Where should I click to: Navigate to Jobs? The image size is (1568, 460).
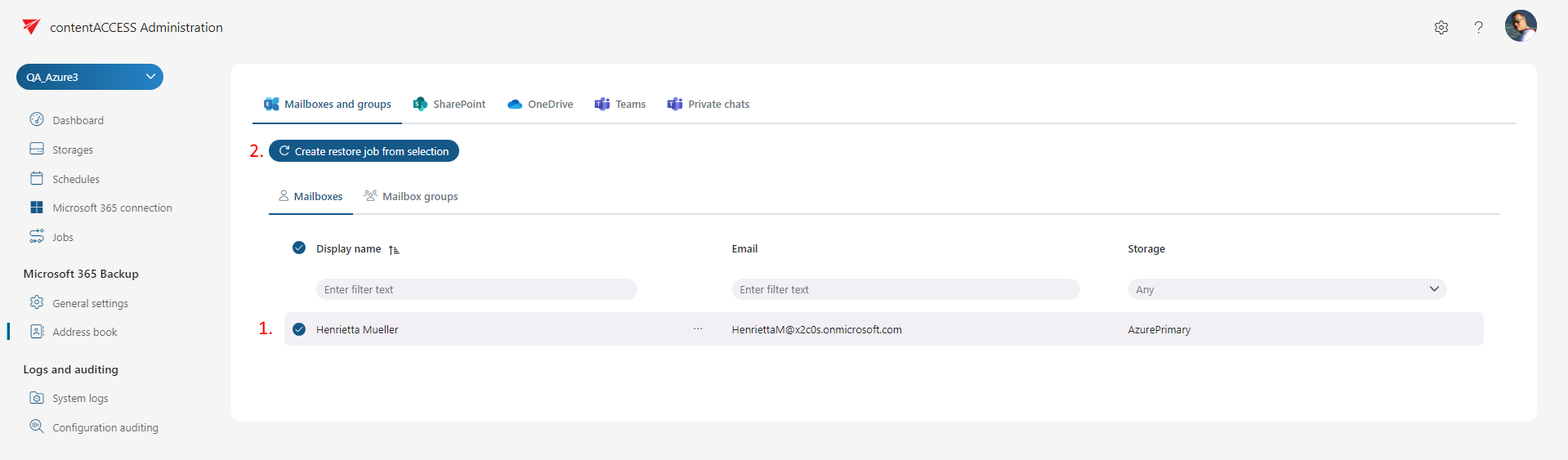click(x=63, y=237)
